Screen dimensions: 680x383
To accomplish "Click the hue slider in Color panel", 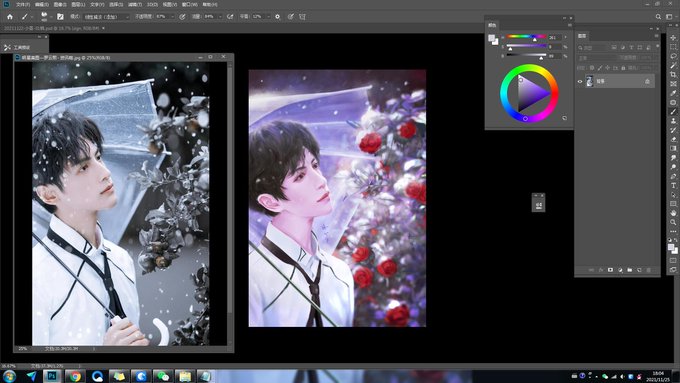I will pos(526,36).
